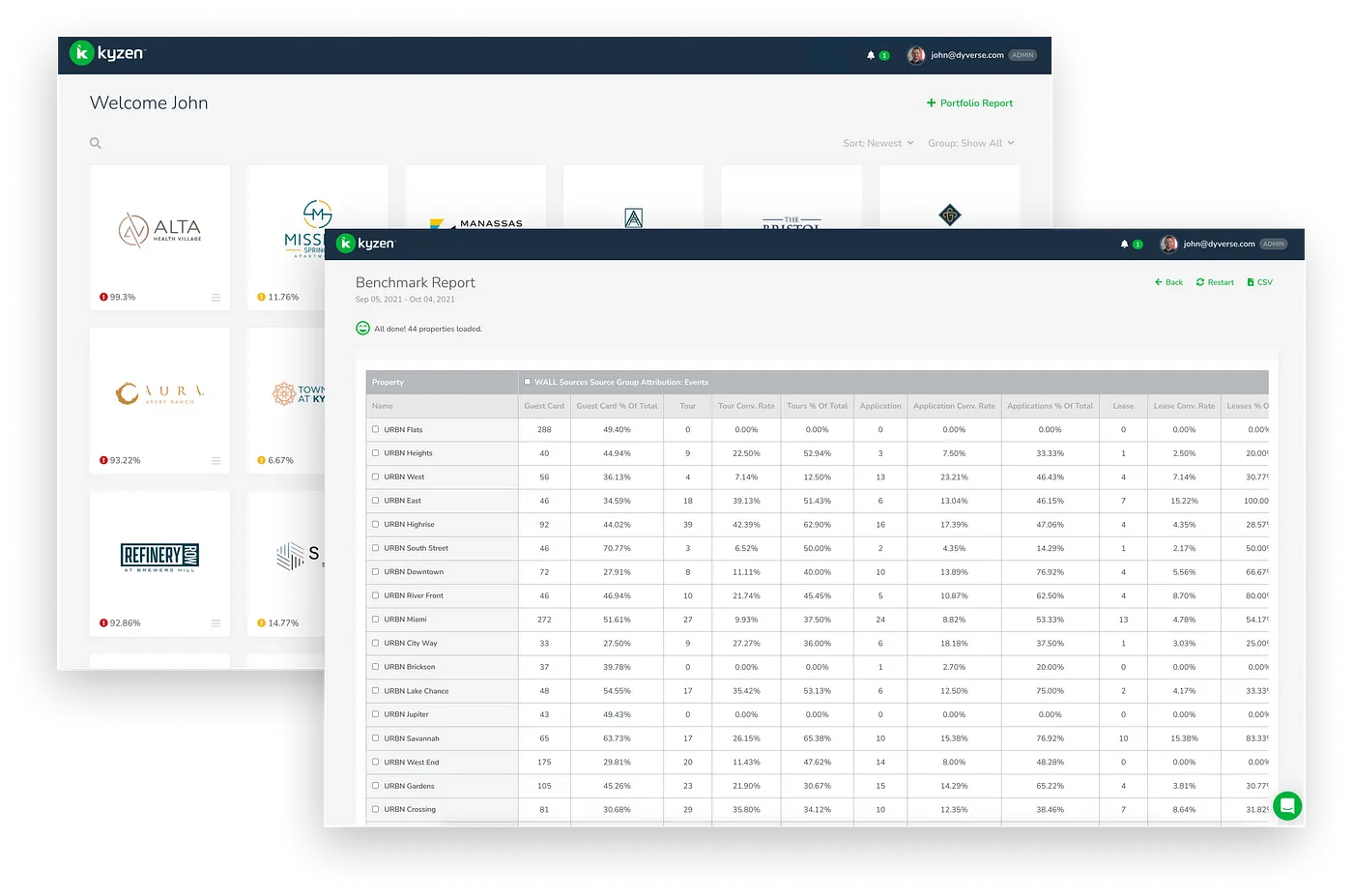Go back using the Back button

coord(1168,282)
